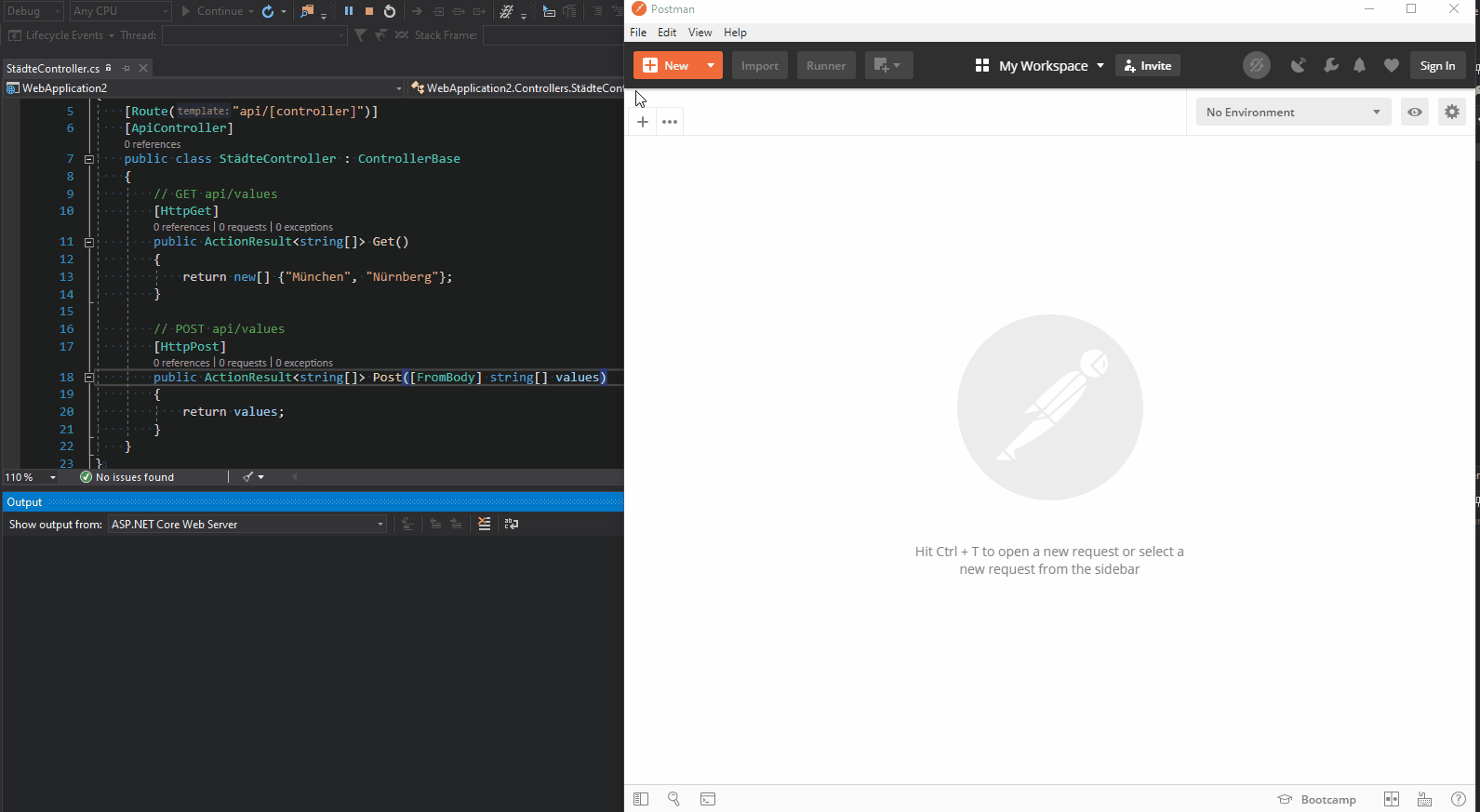The image size is (1480, 812).
Task: Open new window options button in Postman
Action: pyautogui.click(x=888, y=65)
